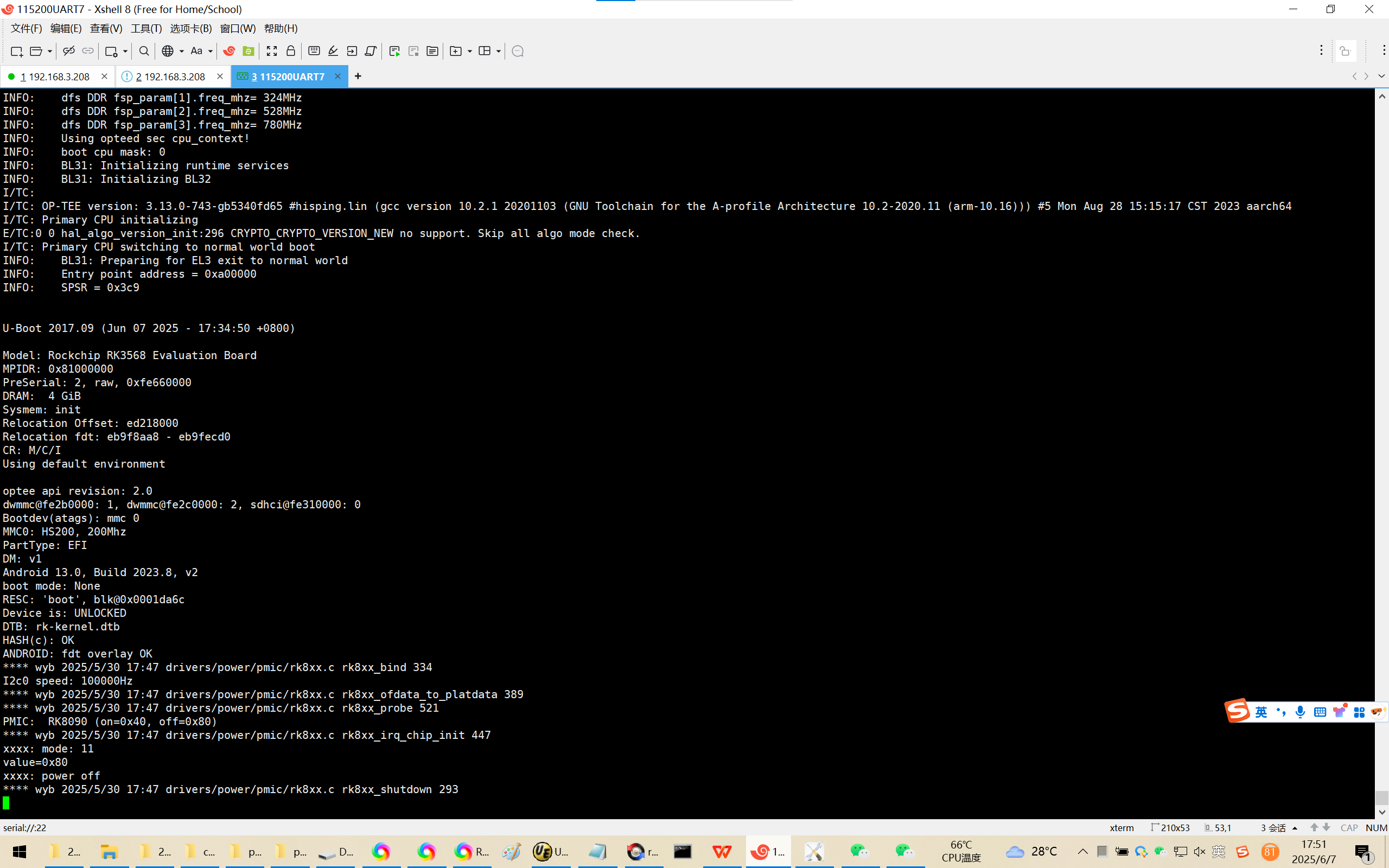The image size is (1389, 868).
Task: Switch to tab 1 192.168.3.208
Action: 55,76
